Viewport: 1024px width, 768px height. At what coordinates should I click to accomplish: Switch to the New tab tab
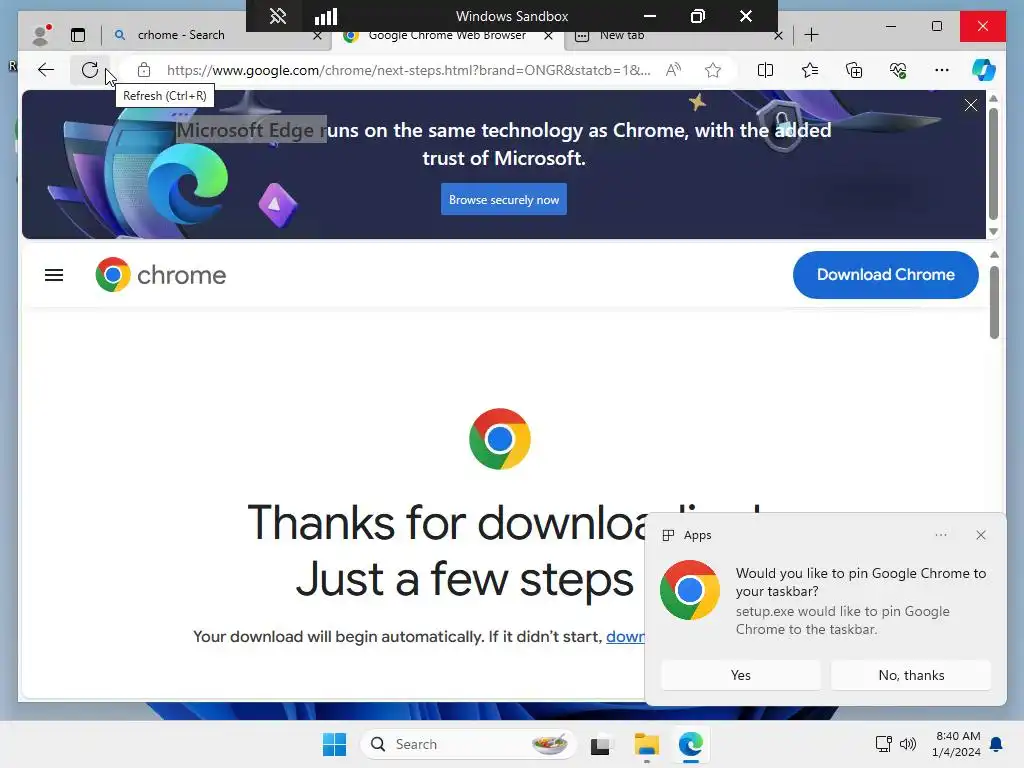pos(622,36)
